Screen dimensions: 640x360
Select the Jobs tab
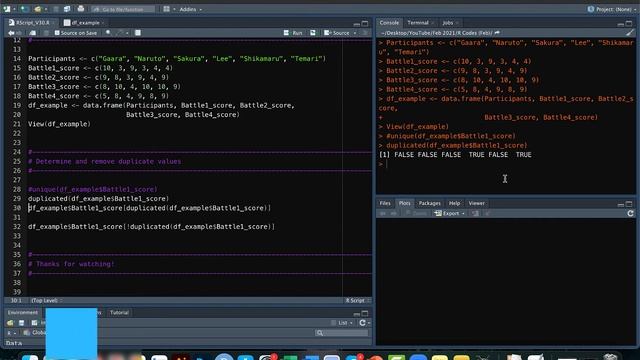(448, 23)
